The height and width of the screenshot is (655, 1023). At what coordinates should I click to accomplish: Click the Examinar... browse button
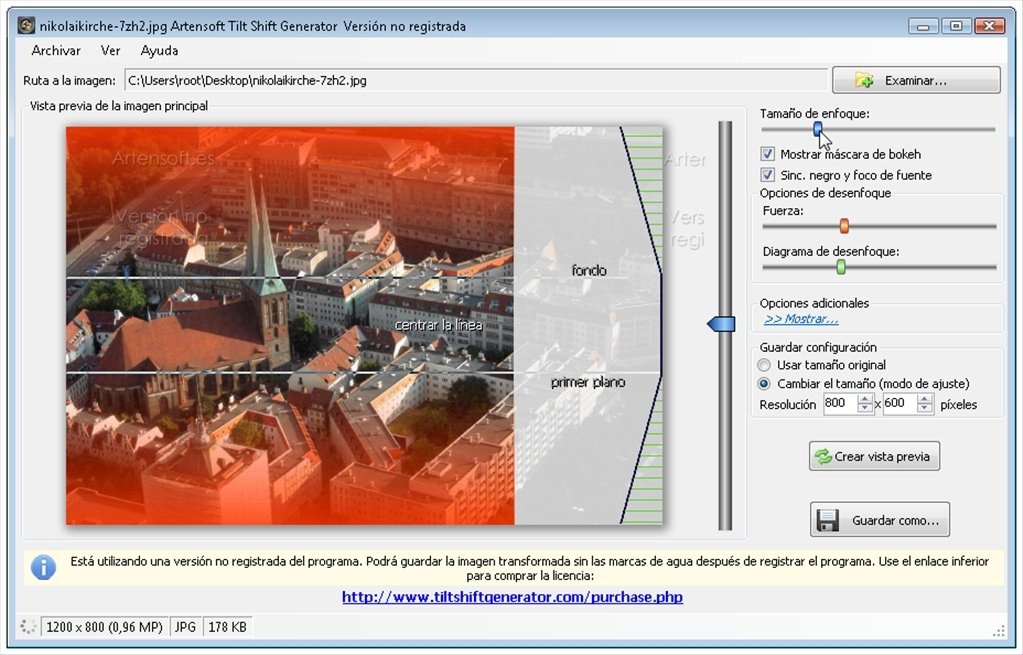916,80
